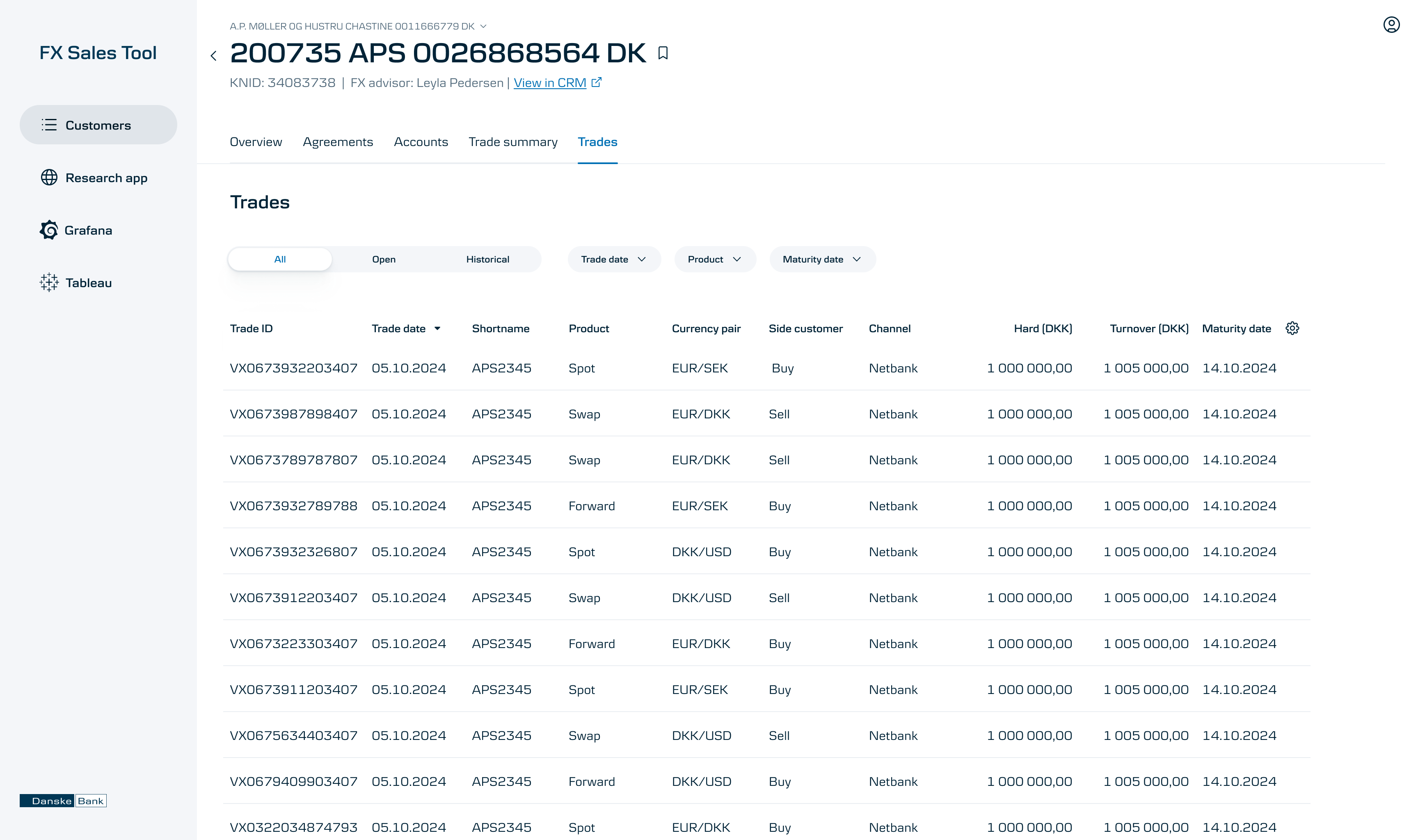Open the Agreements tab
Screen dimensions: 1418x840
[x=337, y=142]
